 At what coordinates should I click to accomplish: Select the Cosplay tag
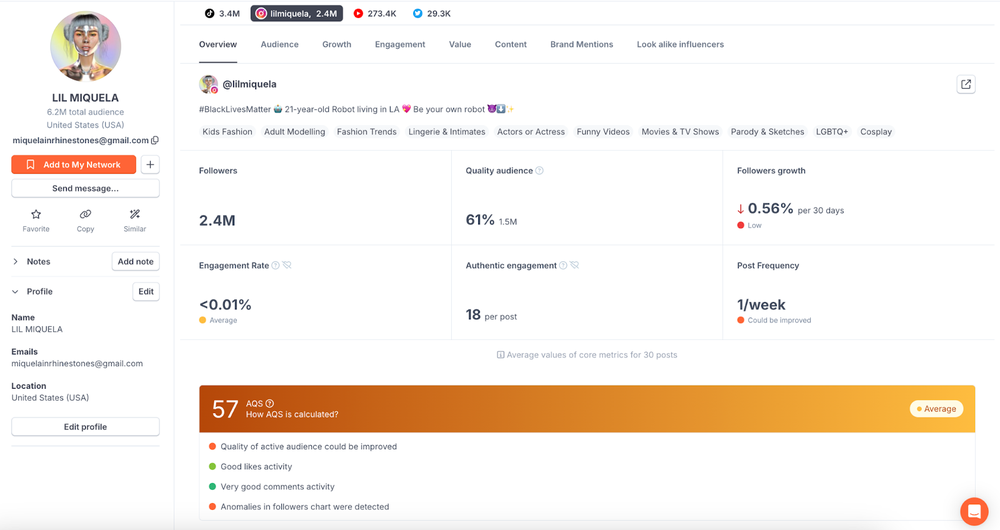click(876, 132)
